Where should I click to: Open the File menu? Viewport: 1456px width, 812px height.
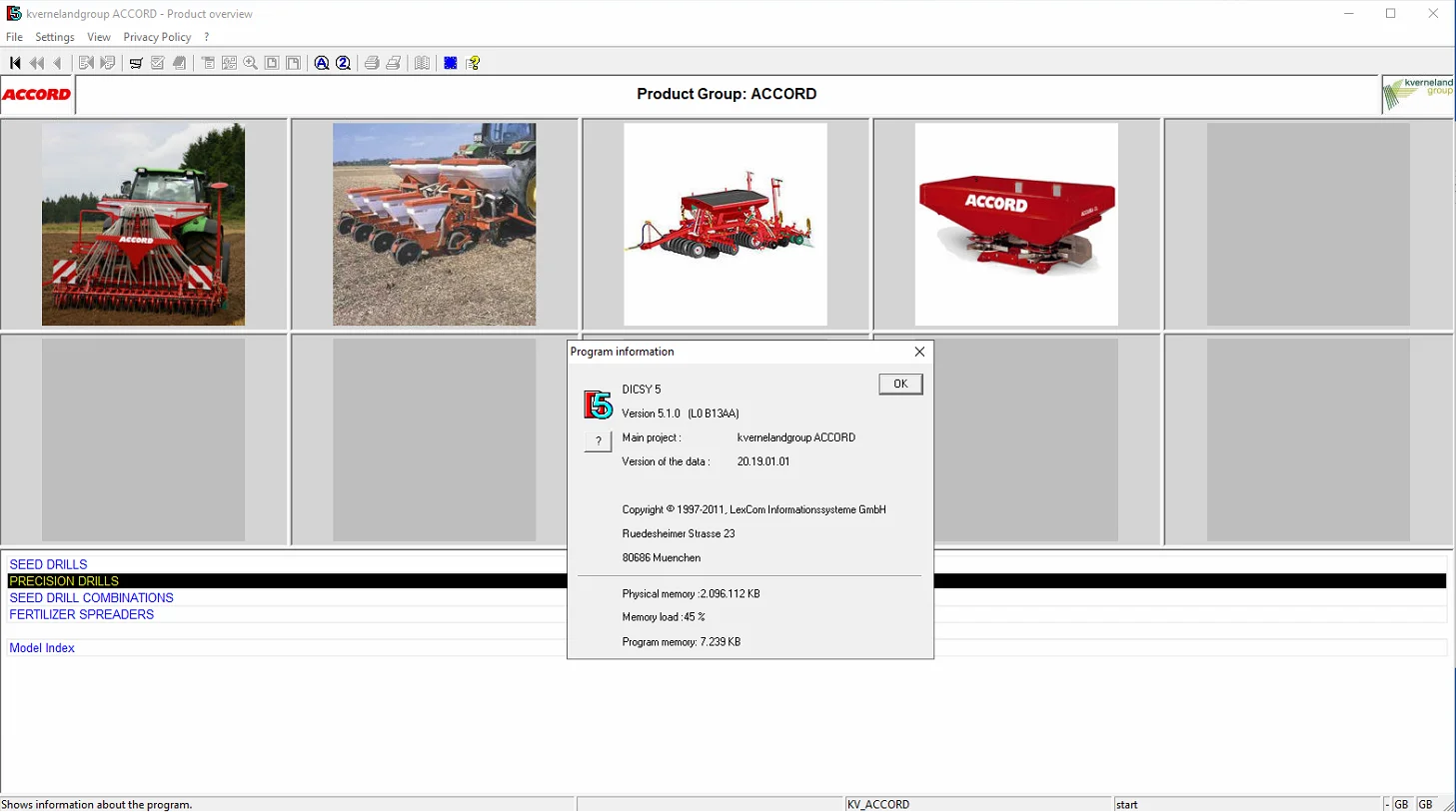[x=14, y=37]
